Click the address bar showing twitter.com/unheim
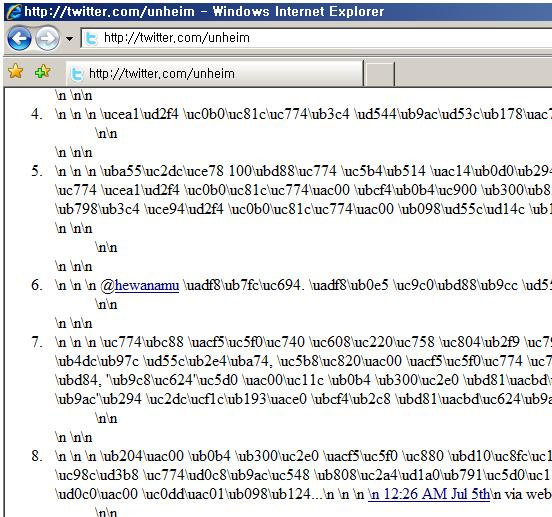This screenshot has height=517, width=552. point(317,38)
